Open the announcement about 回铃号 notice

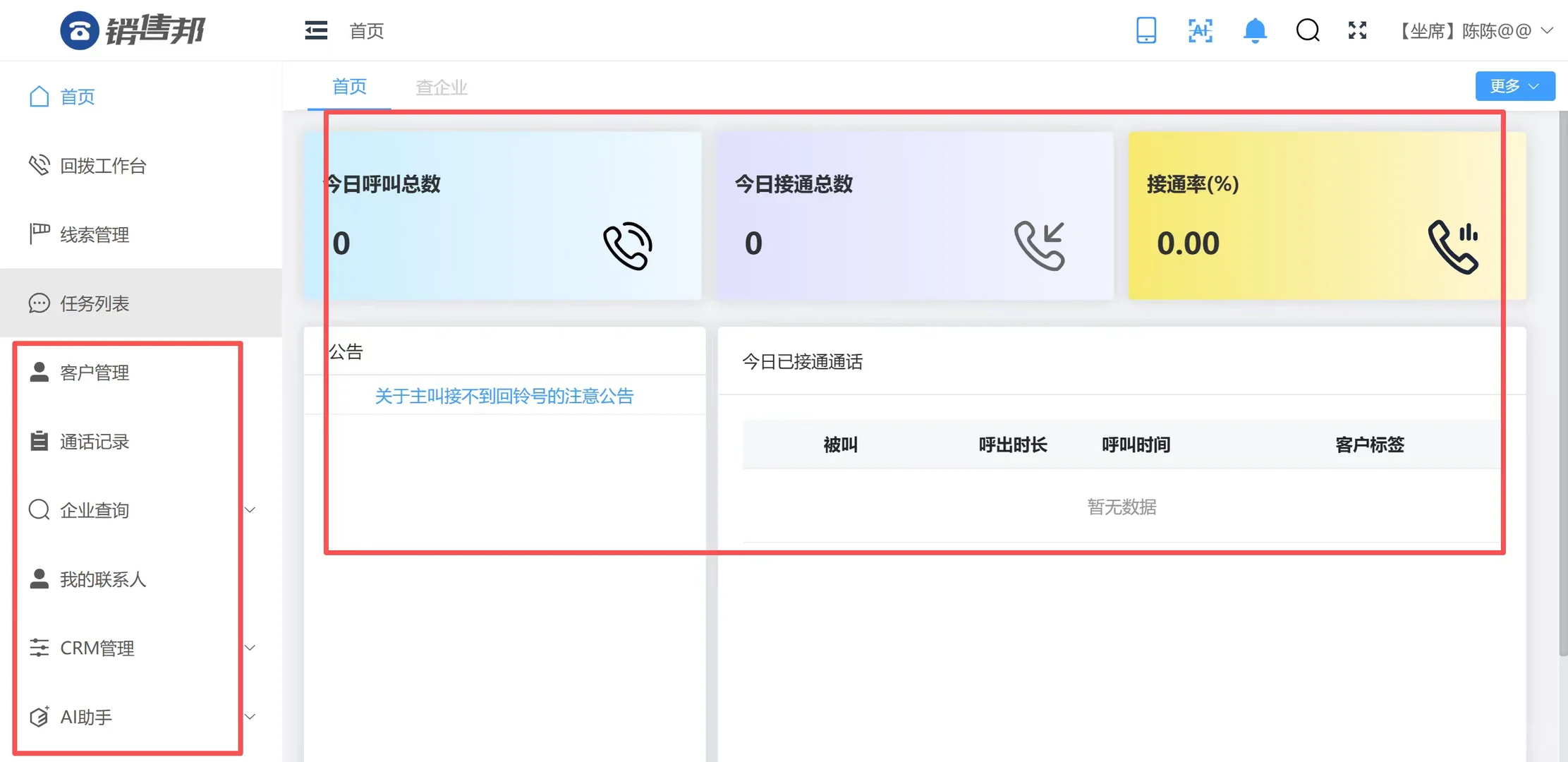click(504, 396)
